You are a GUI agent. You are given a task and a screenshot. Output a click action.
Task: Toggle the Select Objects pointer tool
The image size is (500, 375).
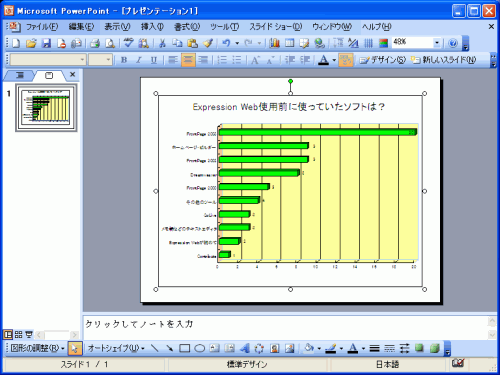[x=75, y=348]
